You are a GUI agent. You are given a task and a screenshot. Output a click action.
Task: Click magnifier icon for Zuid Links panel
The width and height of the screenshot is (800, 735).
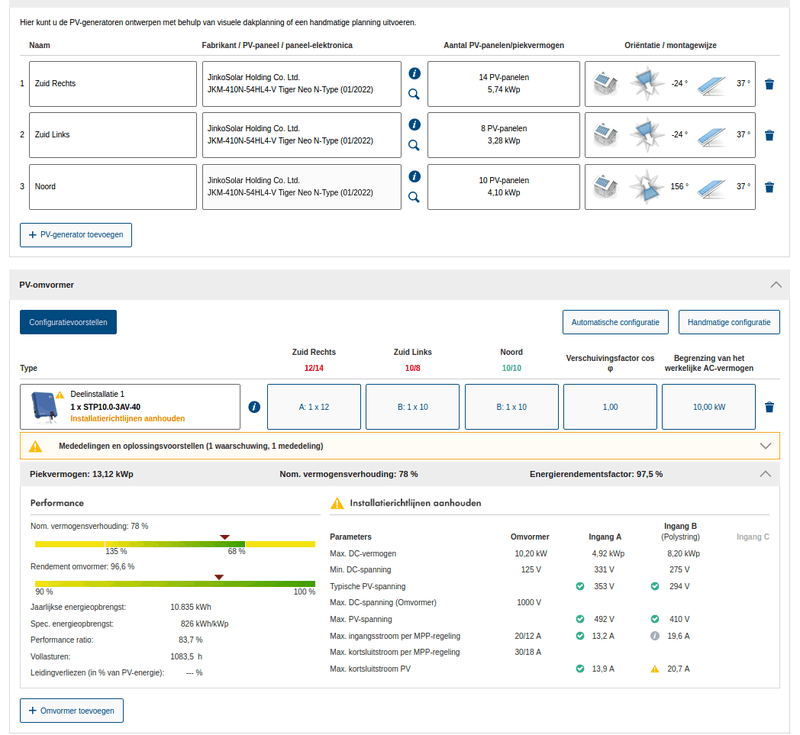[414, 145]
